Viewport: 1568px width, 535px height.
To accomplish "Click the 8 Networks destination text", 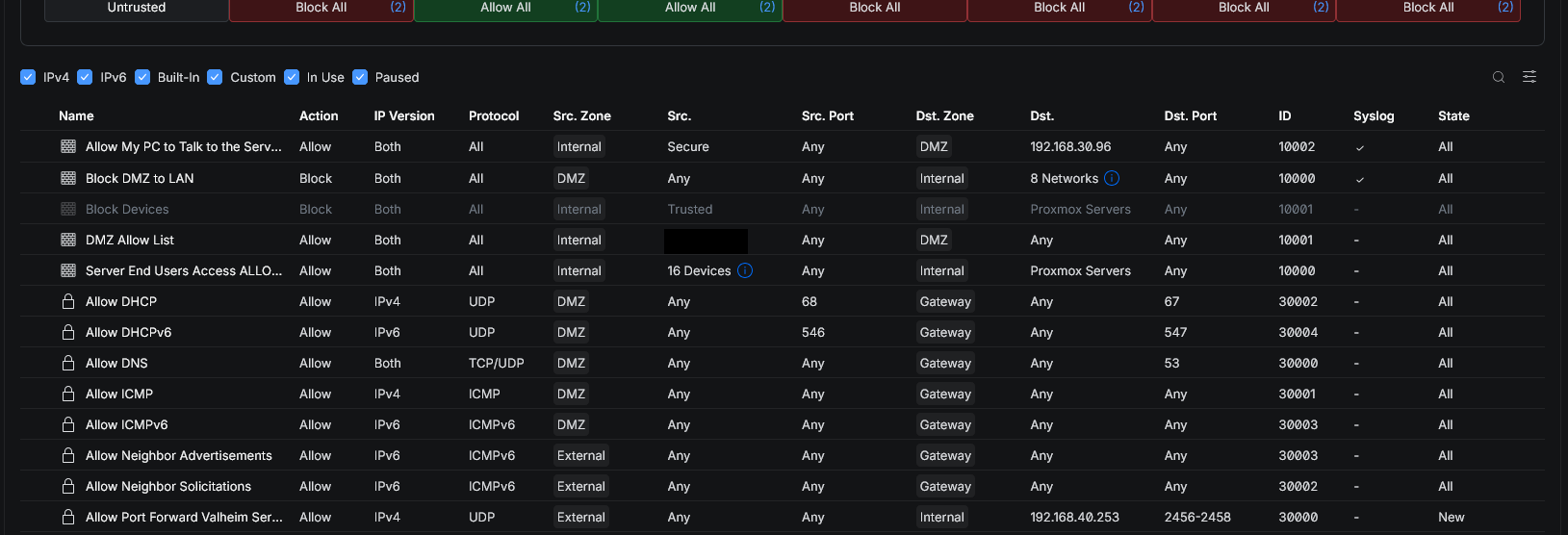I will (1065, 178).
